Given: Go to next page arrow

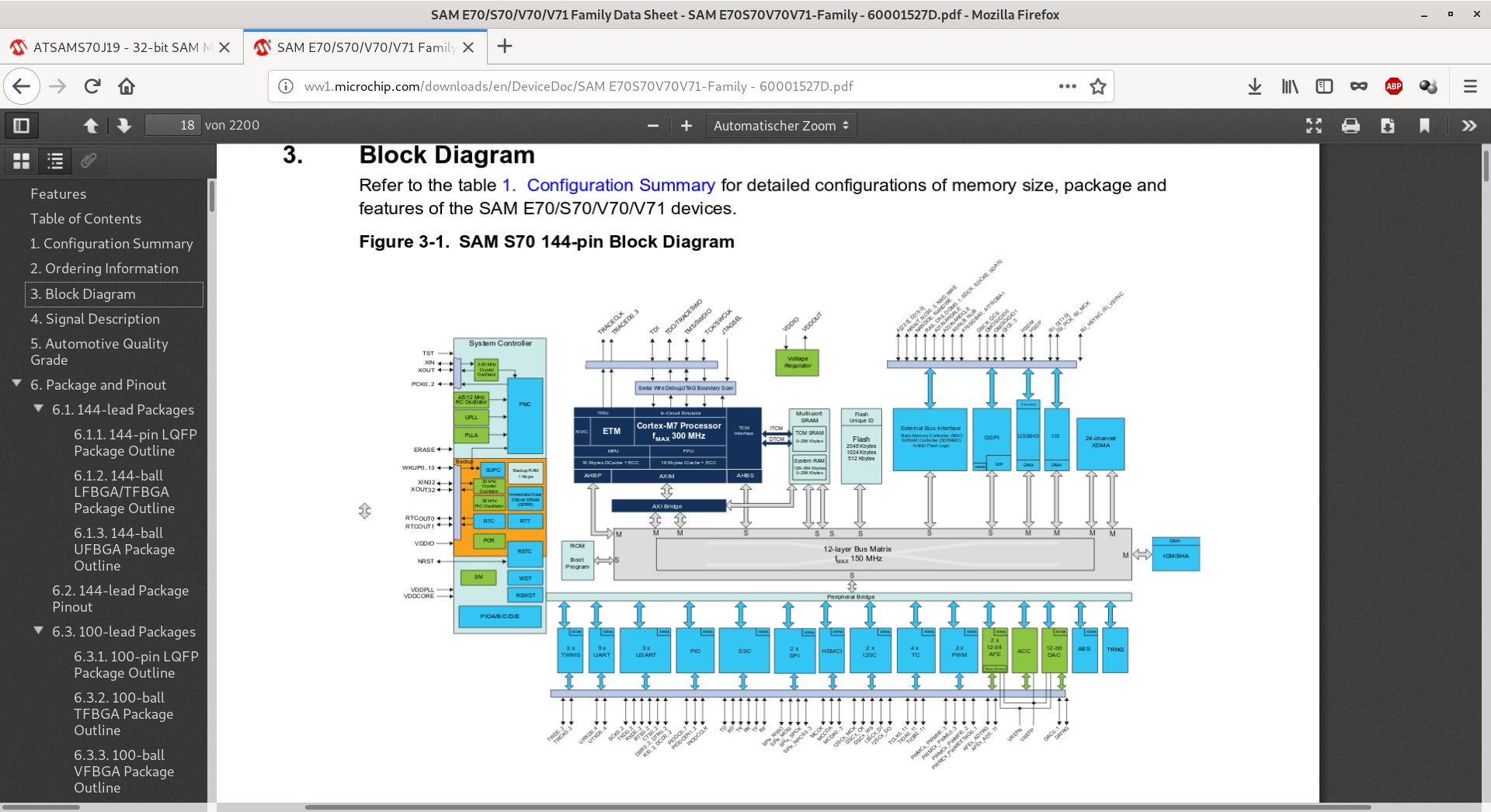Looking at the screenshot, I should [124, 126].
